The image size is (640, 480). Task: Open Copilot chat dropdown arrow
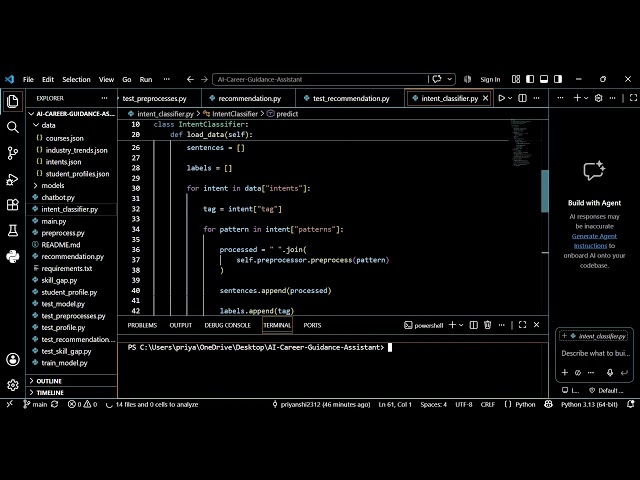[449, 79]
